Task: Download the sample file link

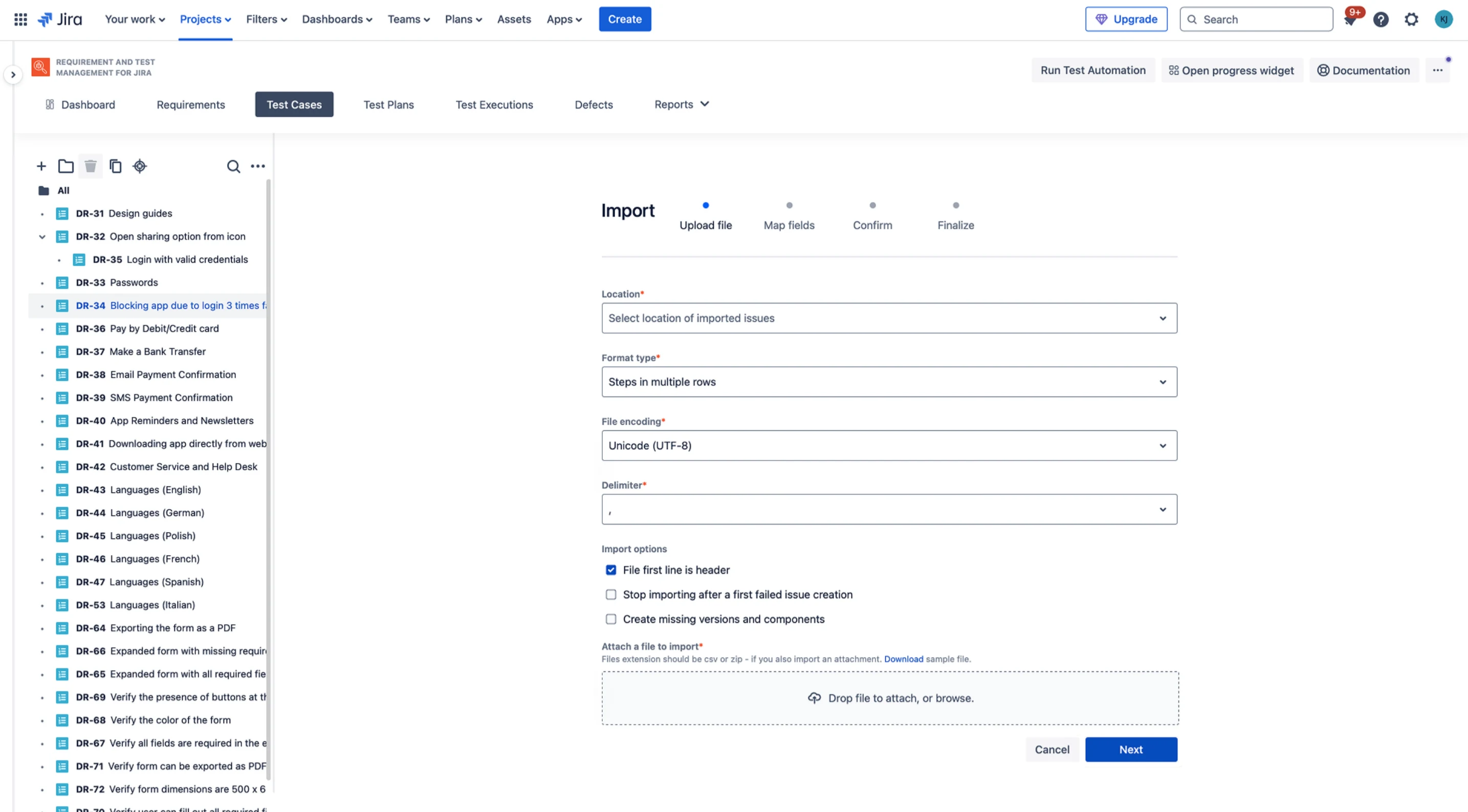Action: [x=904, y=660]
